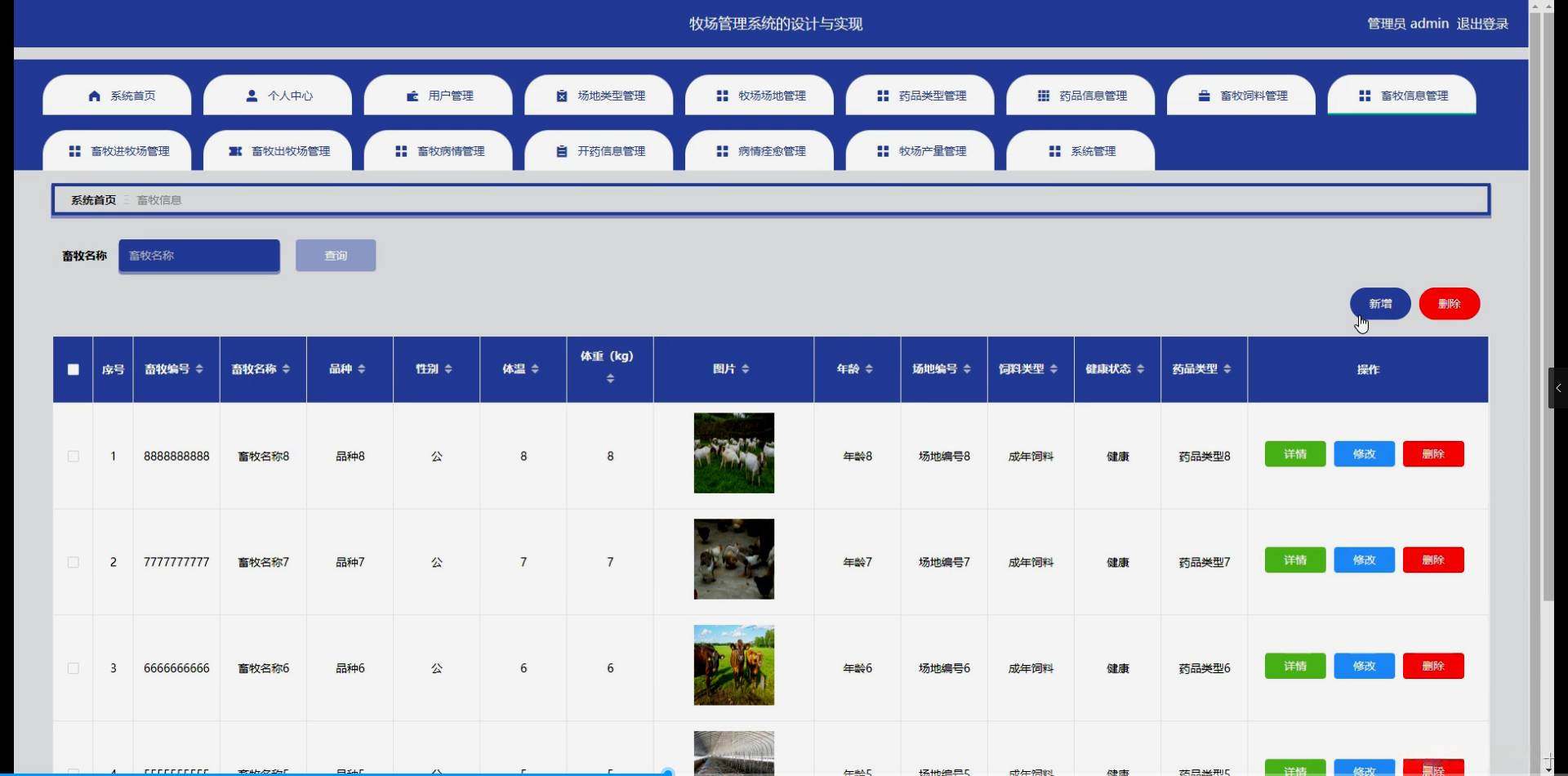This screenshot has height=776, width=1568.
Task: Click the sort arrows next to 药品类型
Action: (1227, 369)
